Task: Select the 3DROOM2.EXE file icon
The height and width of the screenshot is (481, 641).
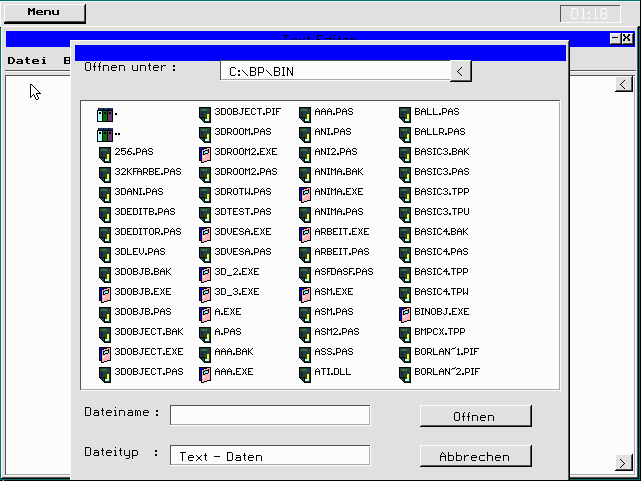Action: (x=205, y=152)
